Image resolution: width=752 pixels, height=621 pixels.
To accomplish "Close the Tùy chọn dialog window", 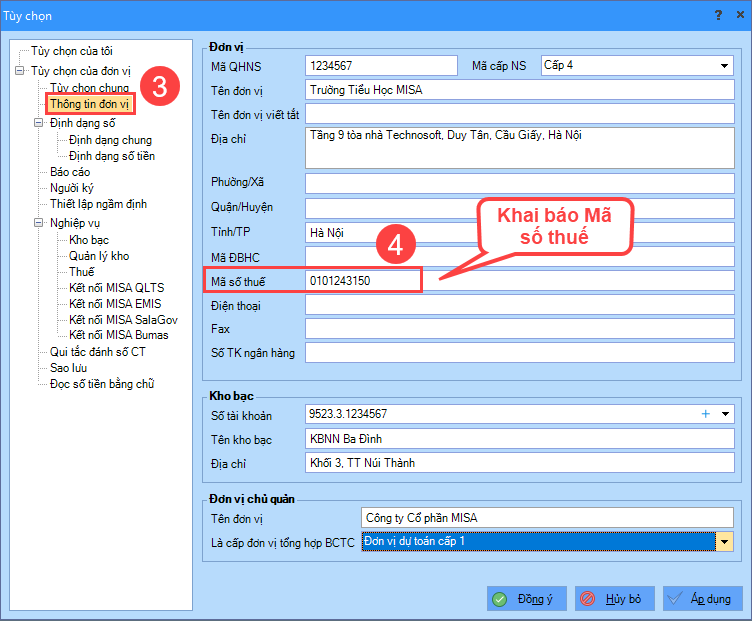I will [x=737, y=15].
